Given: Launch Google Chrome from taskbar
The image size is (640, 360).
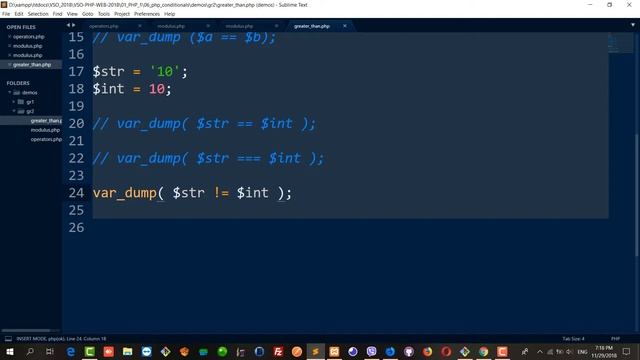Looking at the screenshot, I should tap(484, 351).
